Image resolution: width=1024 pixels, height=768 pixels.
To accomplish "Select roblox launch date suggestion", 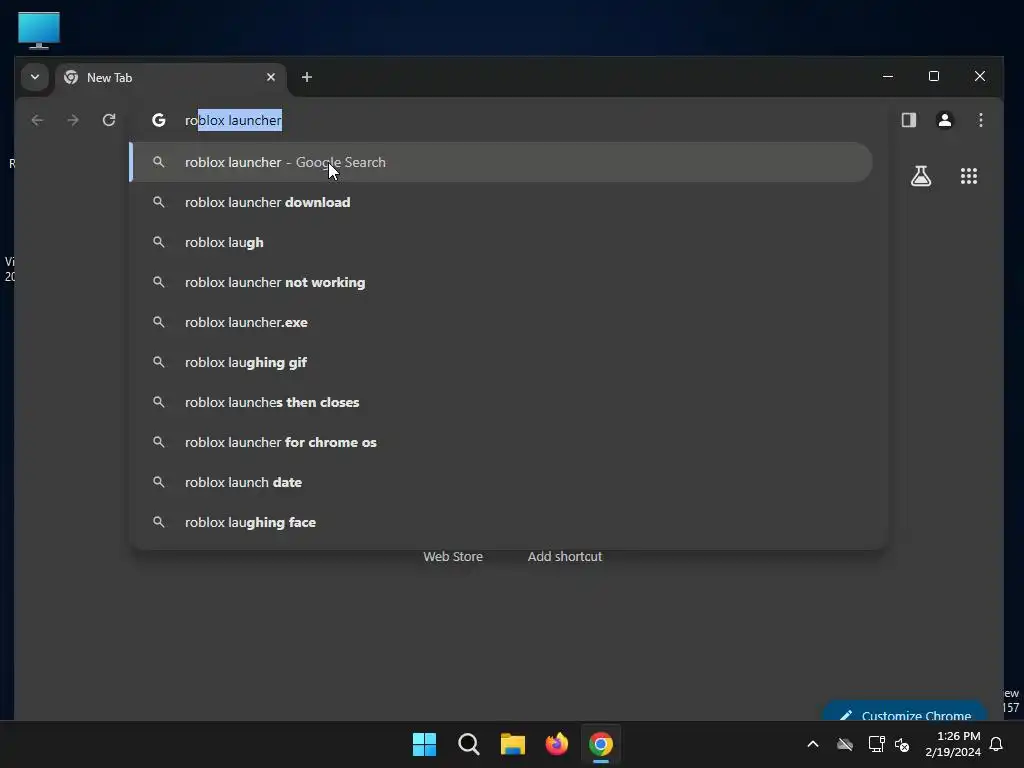I will pyautogui.click(x=501, y=482).
